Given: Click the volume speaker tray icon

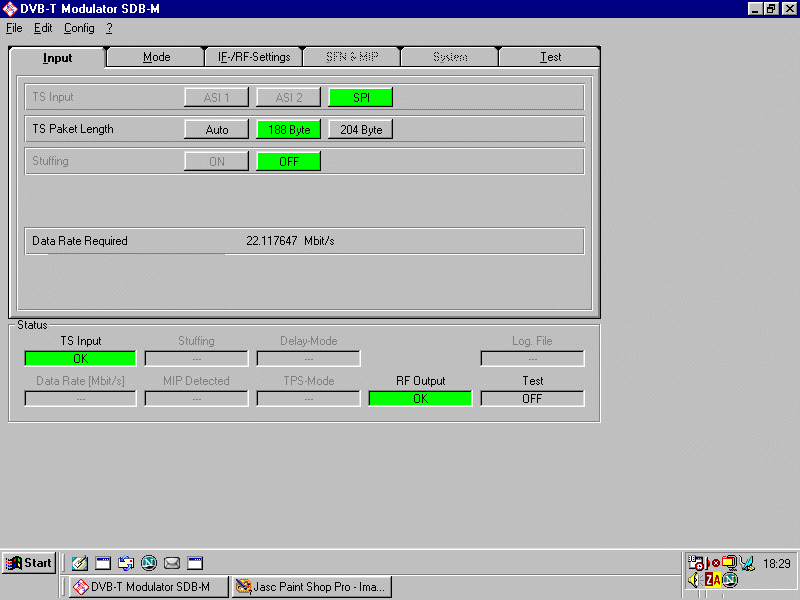Looking at the screenshot, I should pyautogui.click(x=695, y=579).
